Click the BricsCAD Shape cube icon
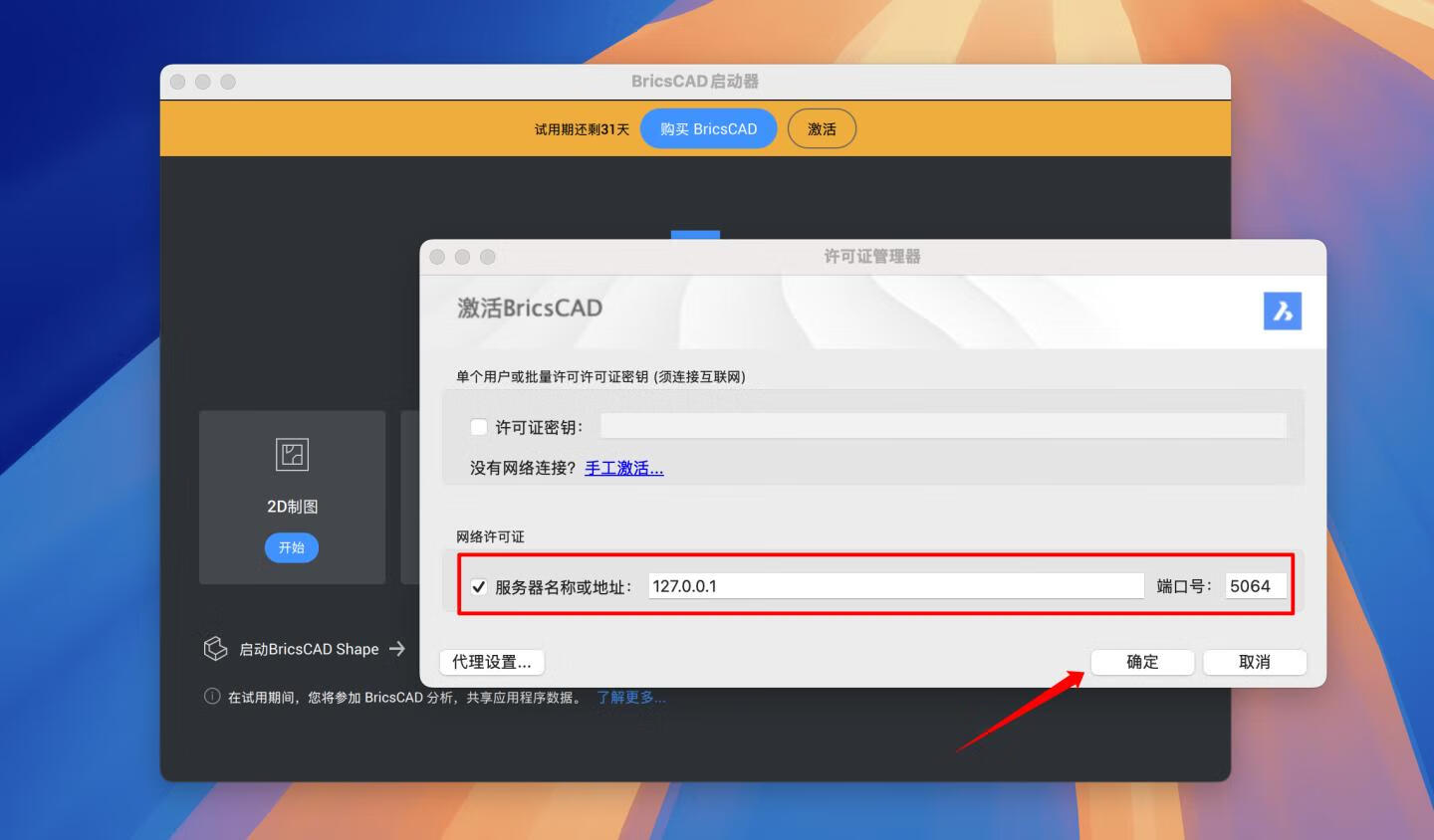 tap(215, 648)
